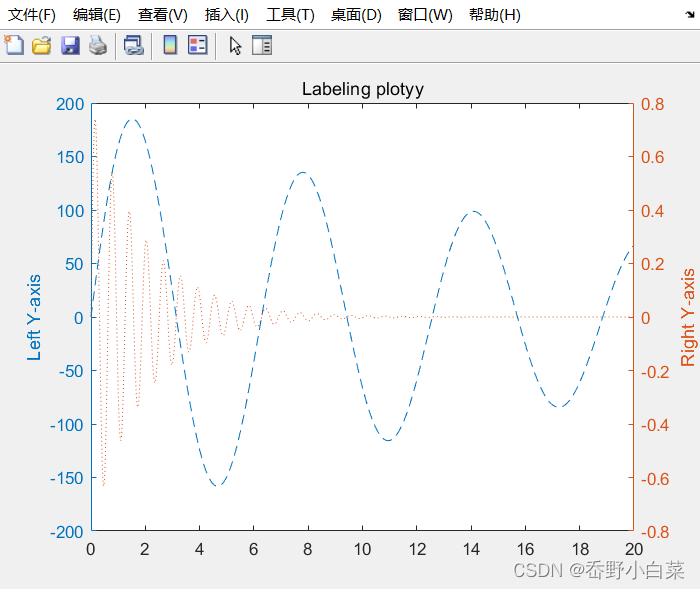700x589 pixels.
Task: Click the right axis tick label 0.6
Action: coord(653,157)
